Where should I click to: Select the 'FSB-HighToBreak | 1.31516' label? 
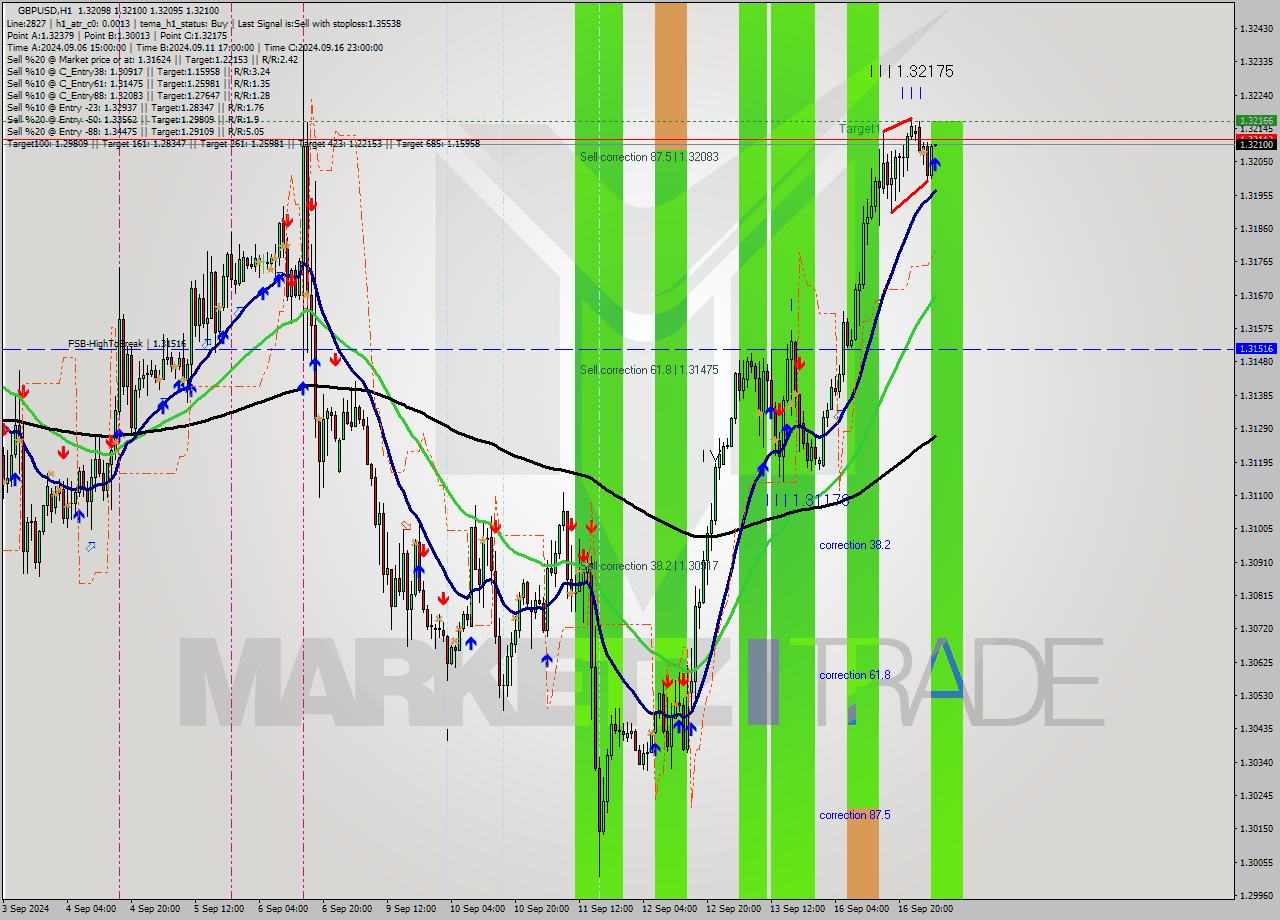[127, 343]
